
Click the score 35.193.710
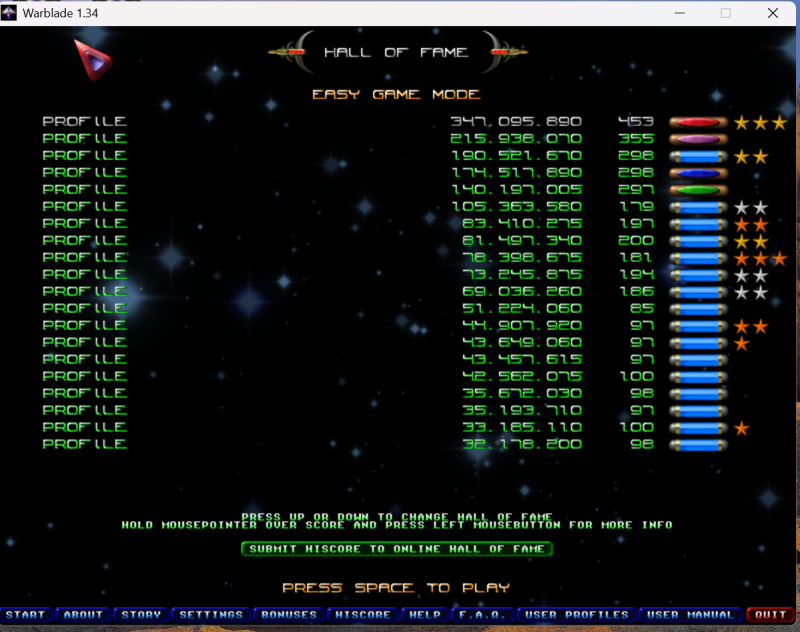click(x=522, y=410)
